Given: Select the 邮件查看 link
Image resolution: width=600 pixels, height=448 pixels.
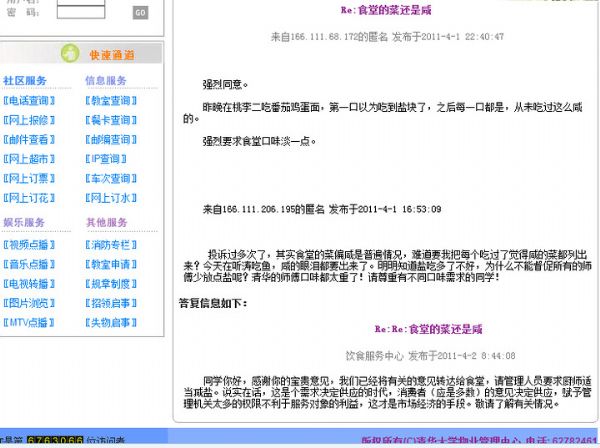Looking at the screenshot, I should [28, 140].
